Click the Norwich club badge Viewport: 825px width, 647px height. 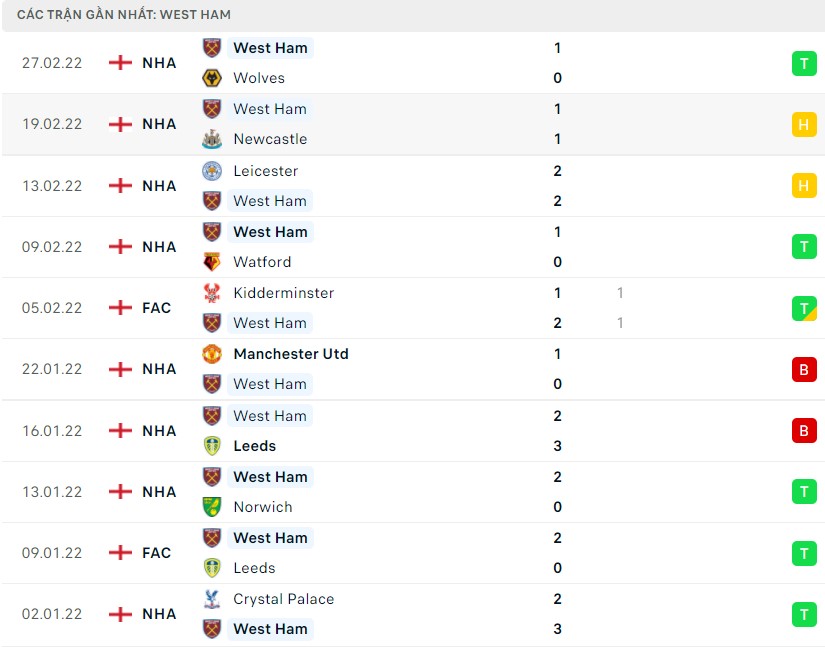[x=212, y=507]
